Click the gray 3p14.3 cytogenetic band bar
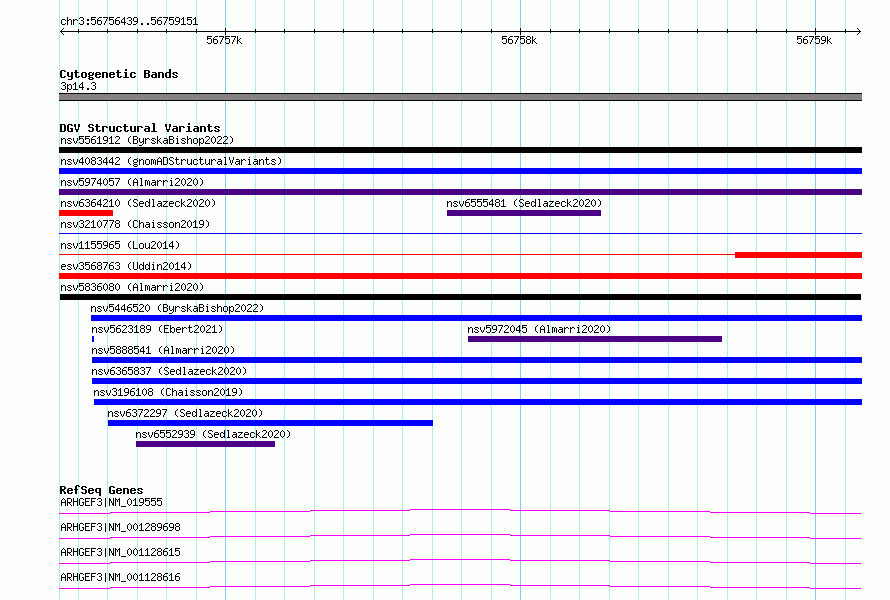This screenshot has height=600, width=890. tap(460, 97)
